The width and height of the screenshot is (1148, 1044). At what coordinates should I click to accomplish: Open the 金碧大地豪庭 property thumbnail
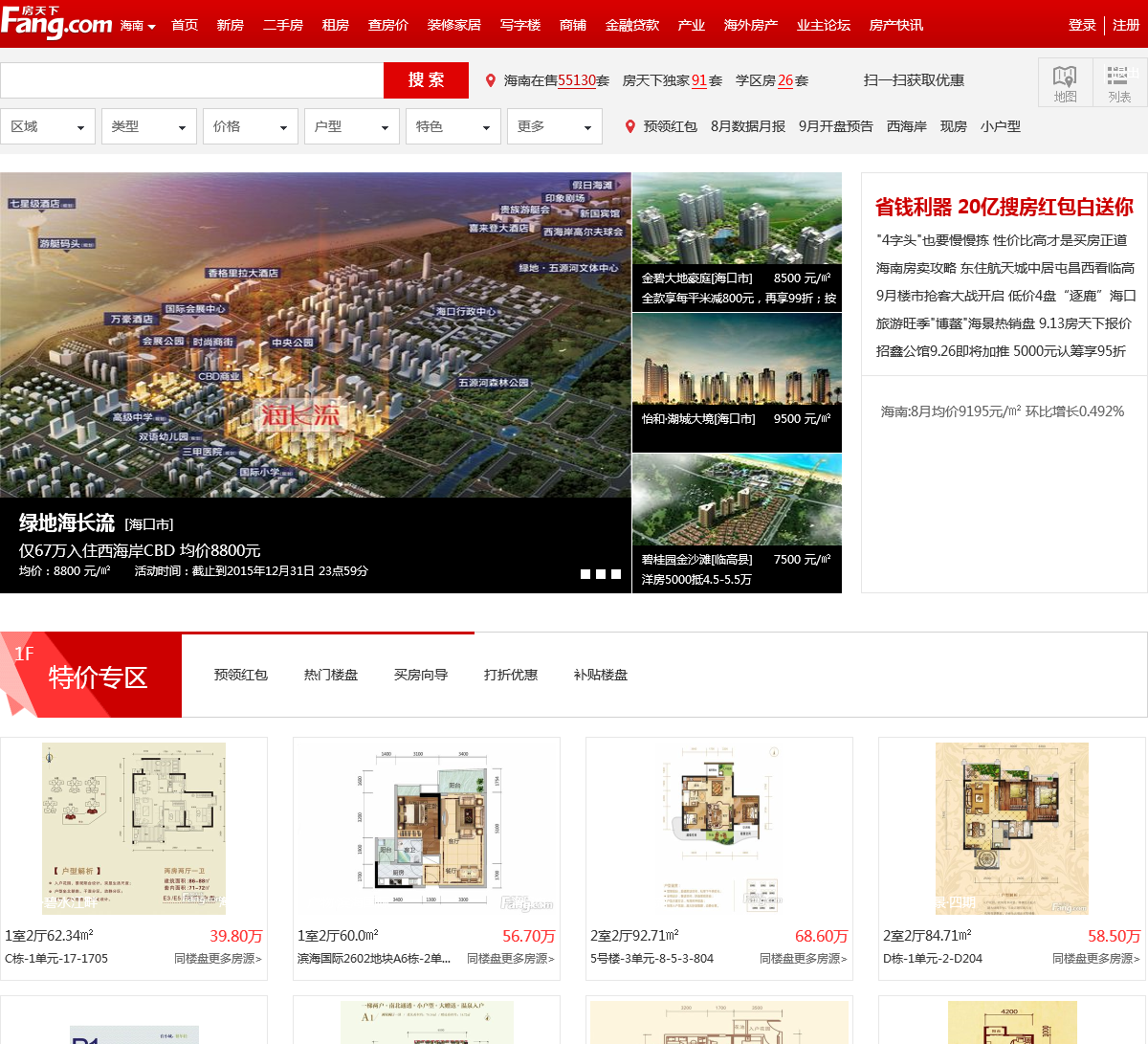737,218
